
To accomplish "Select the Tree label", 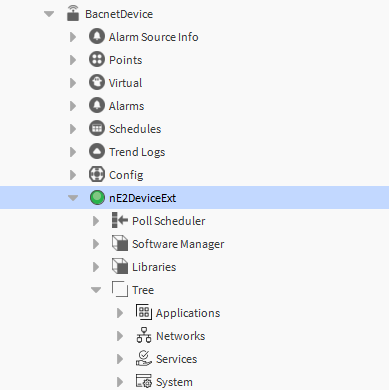I will [x=143, y=290].
